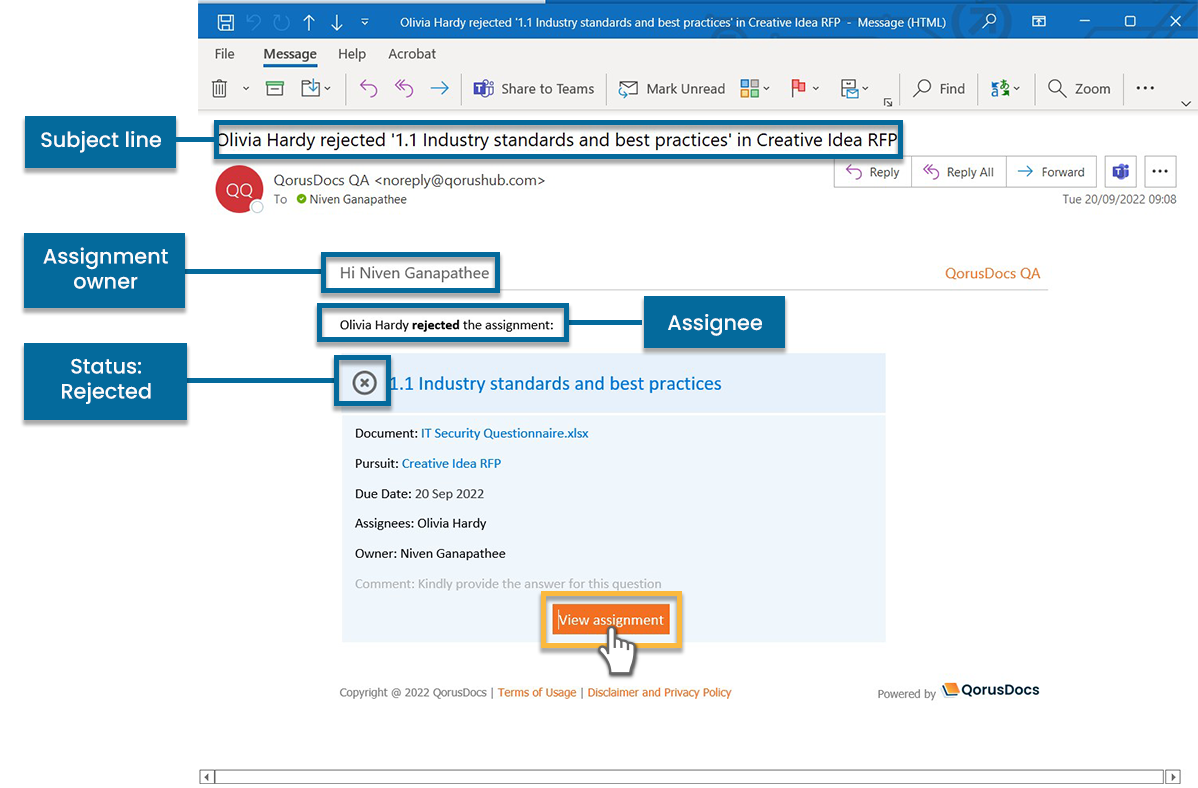The image size is (1198, 788).
Task: Click the Undo arrow in the title bar
Action: tap(253, 22)
